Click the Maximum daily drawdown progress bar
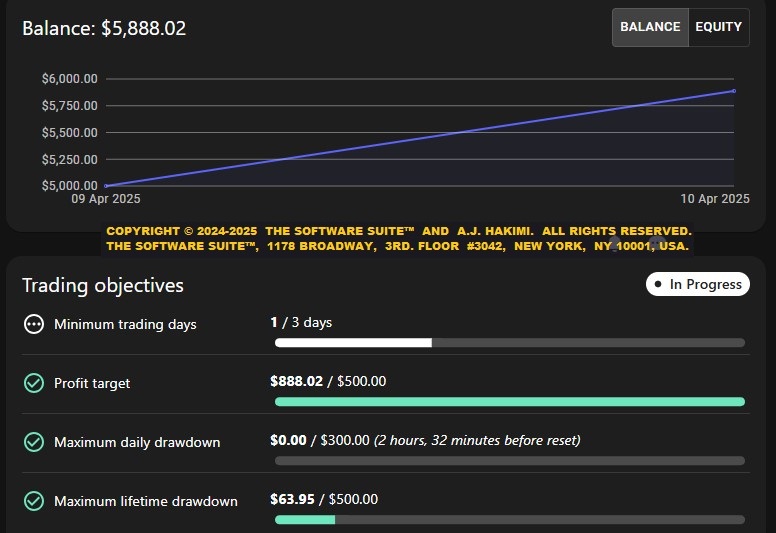 tap(510, 461)
